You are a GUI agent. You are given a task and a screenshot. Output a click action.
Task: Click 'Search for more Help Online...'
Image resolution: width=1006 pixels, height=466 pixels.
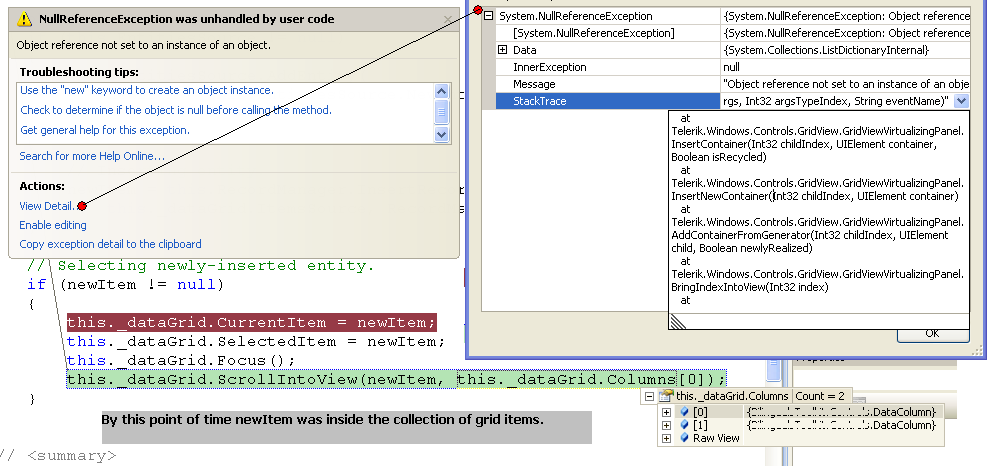coord(92,156)
